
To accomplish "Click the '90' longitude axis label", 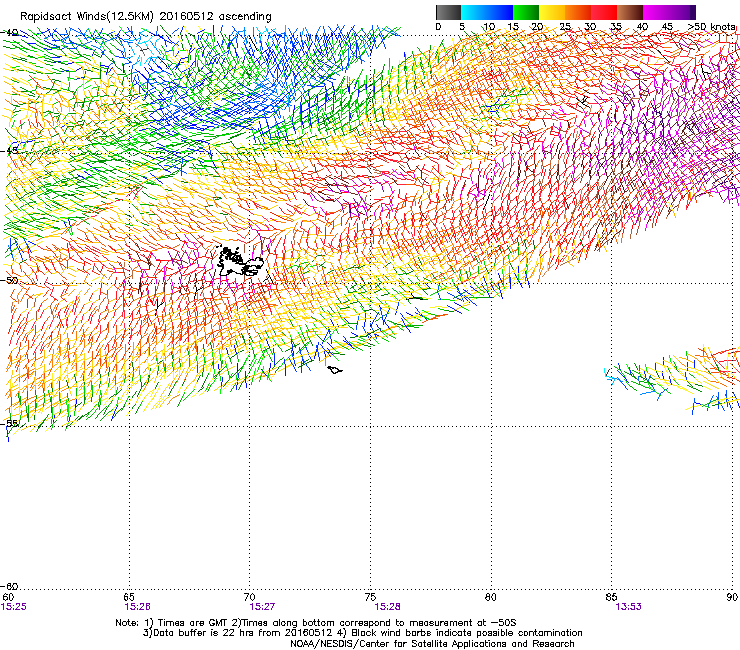I will 732,597.
